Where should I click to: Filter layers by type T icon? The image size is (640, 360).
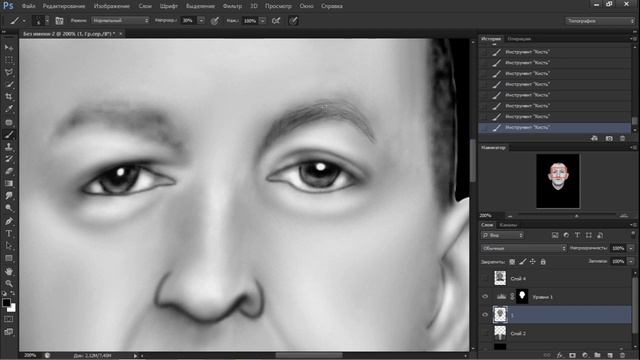pos(577,235)
